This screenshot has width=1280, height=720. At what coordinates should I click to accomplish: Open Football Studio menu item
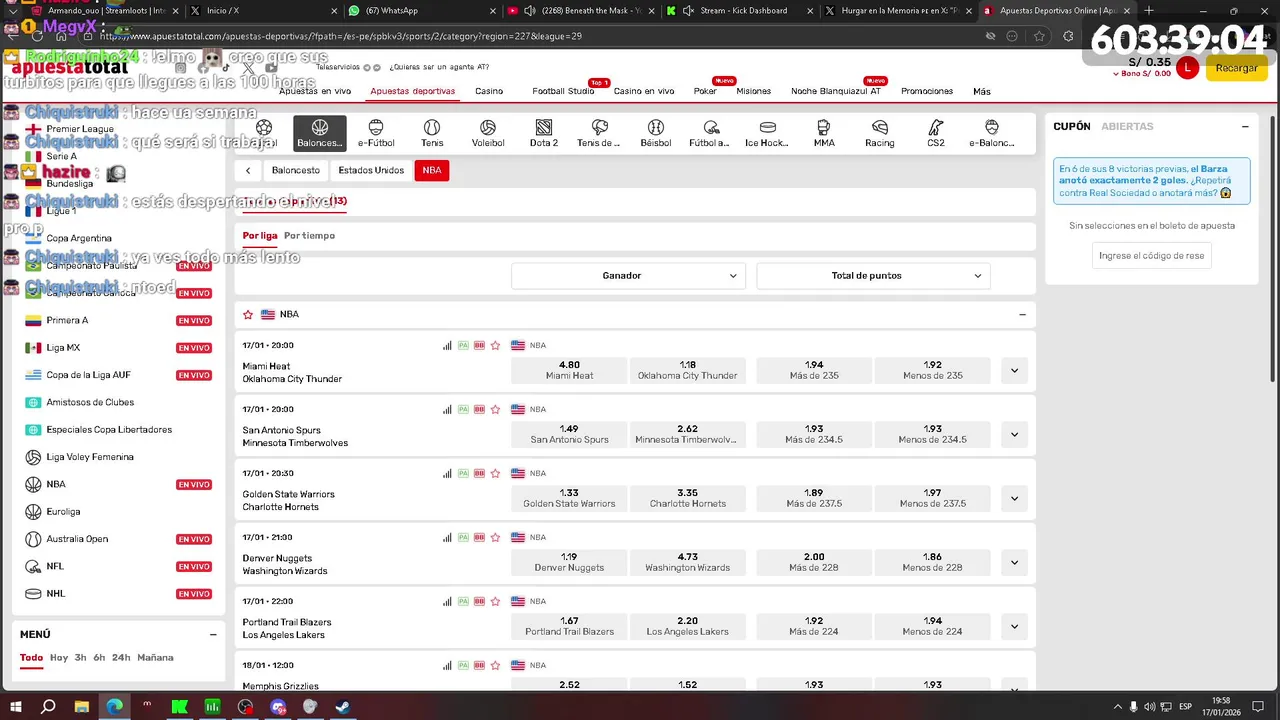[x=563, y=91]
